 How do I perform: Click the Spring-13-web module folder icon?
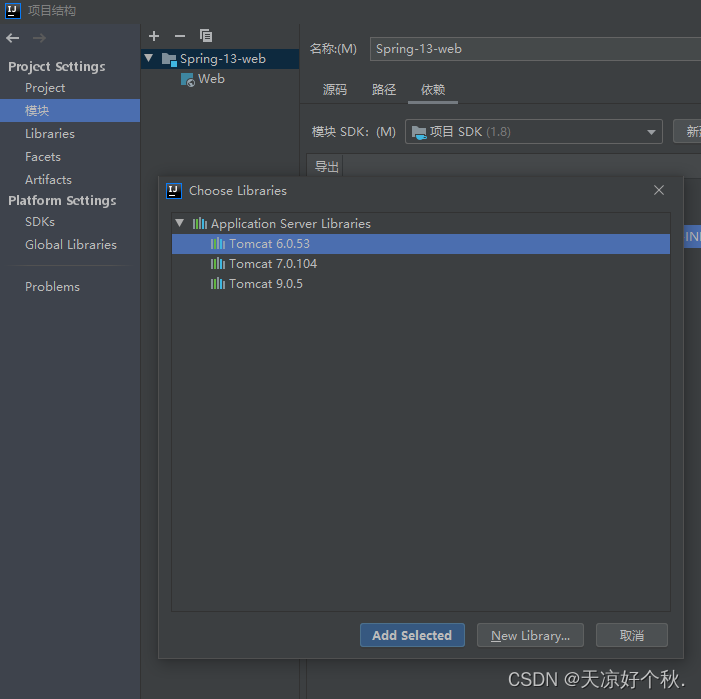pos(169,59)
